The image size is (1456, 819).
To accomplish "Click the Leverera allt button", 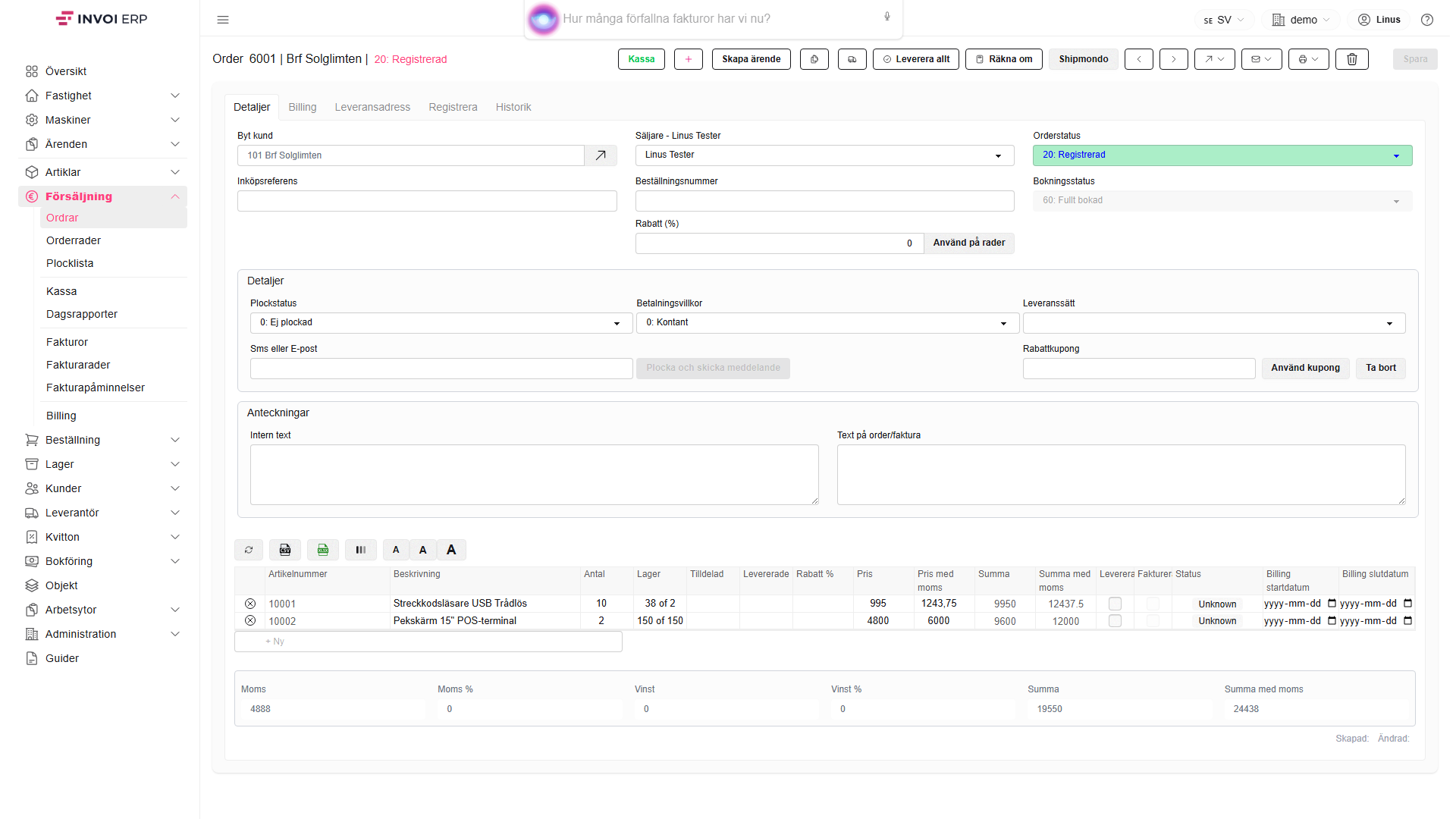I will click(x=916, y=59).
